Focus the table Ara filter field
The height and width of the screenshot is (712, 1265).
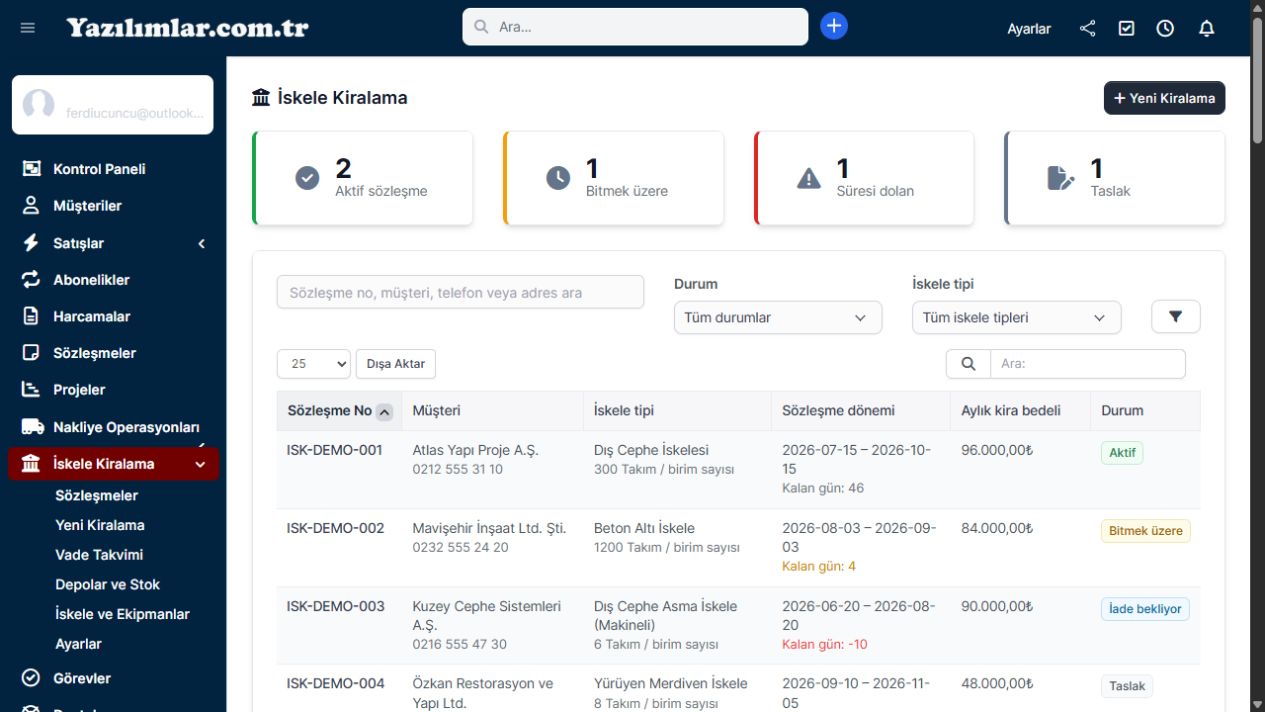(1087, 364)
